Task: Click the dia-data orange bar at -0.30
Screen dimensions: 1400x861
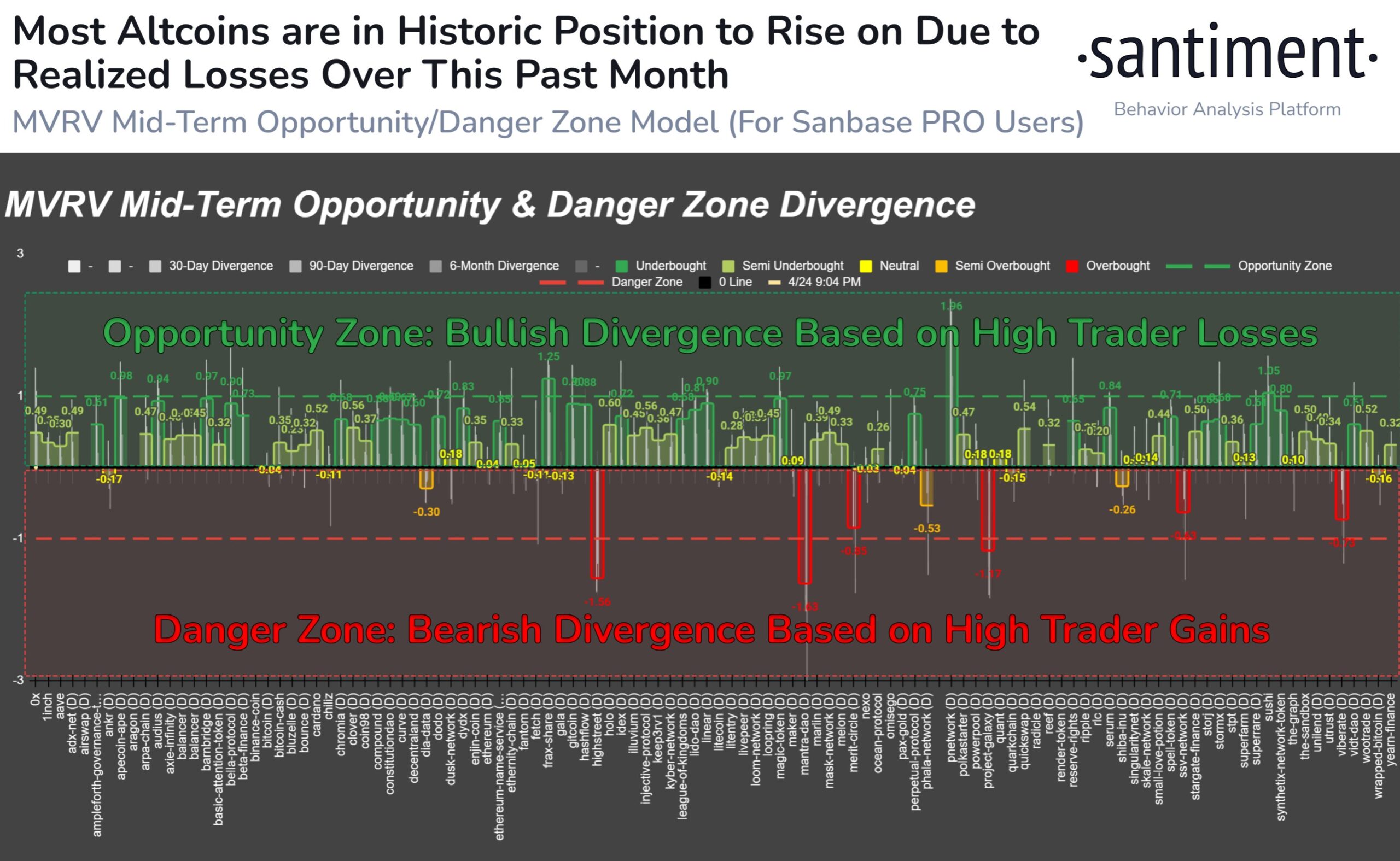Action: click(426, 478)
